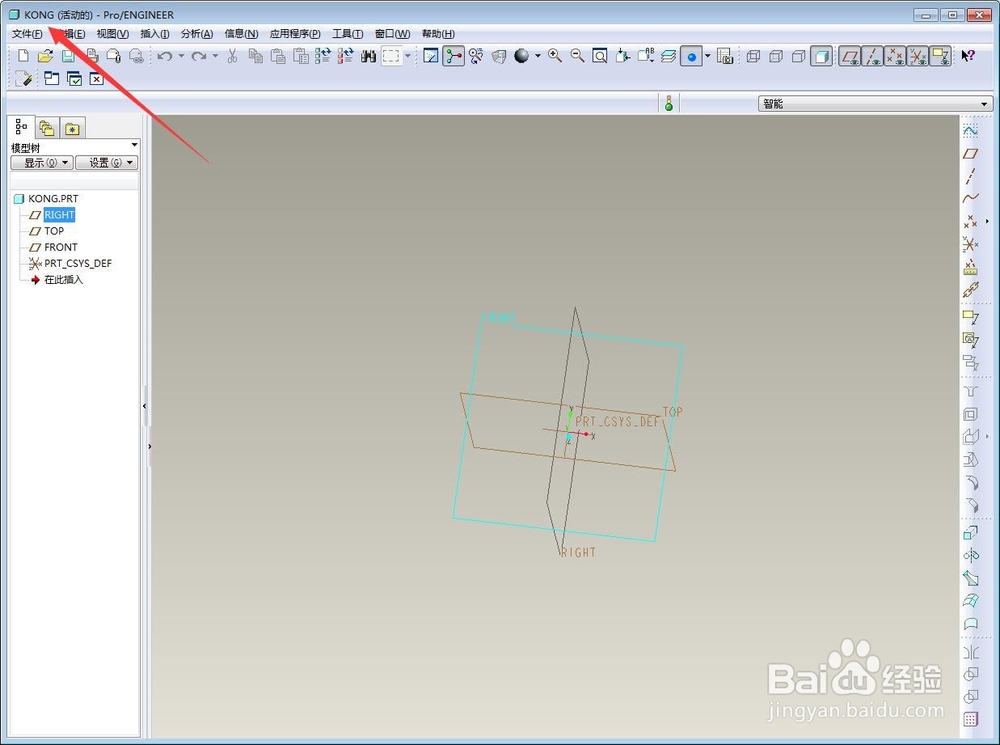Switch to hidden line display mode
The image size is (1000, 745).
[776, 56]
